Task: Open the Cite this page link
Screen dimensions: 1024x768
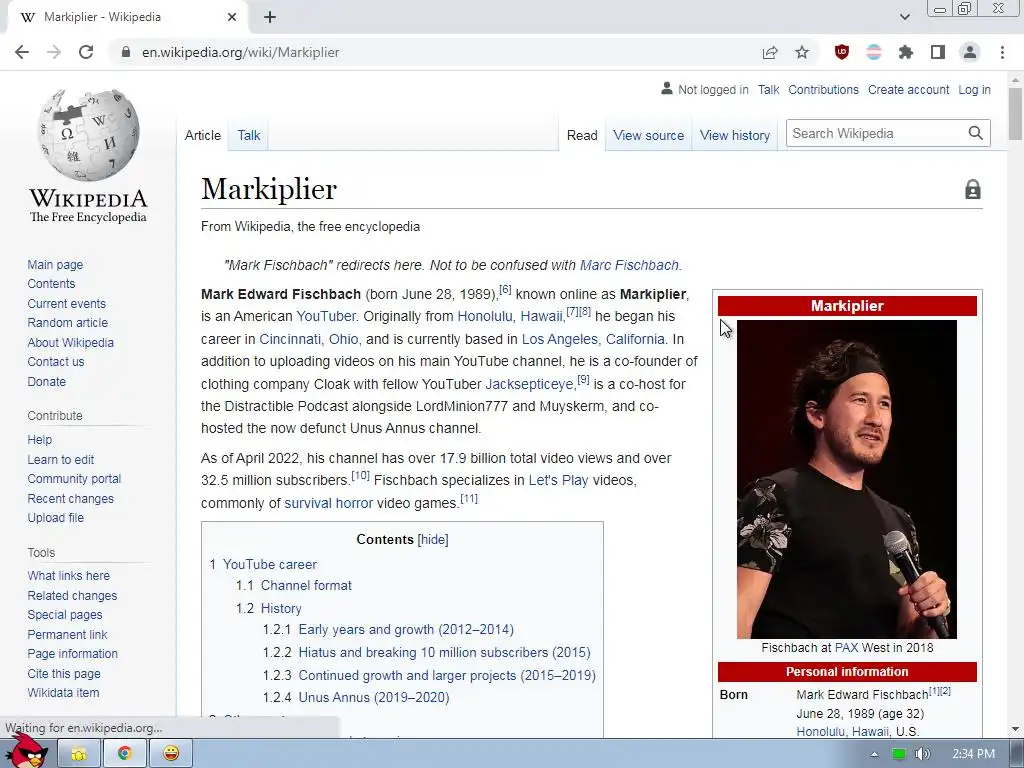Action: click(x=64, y=673)
